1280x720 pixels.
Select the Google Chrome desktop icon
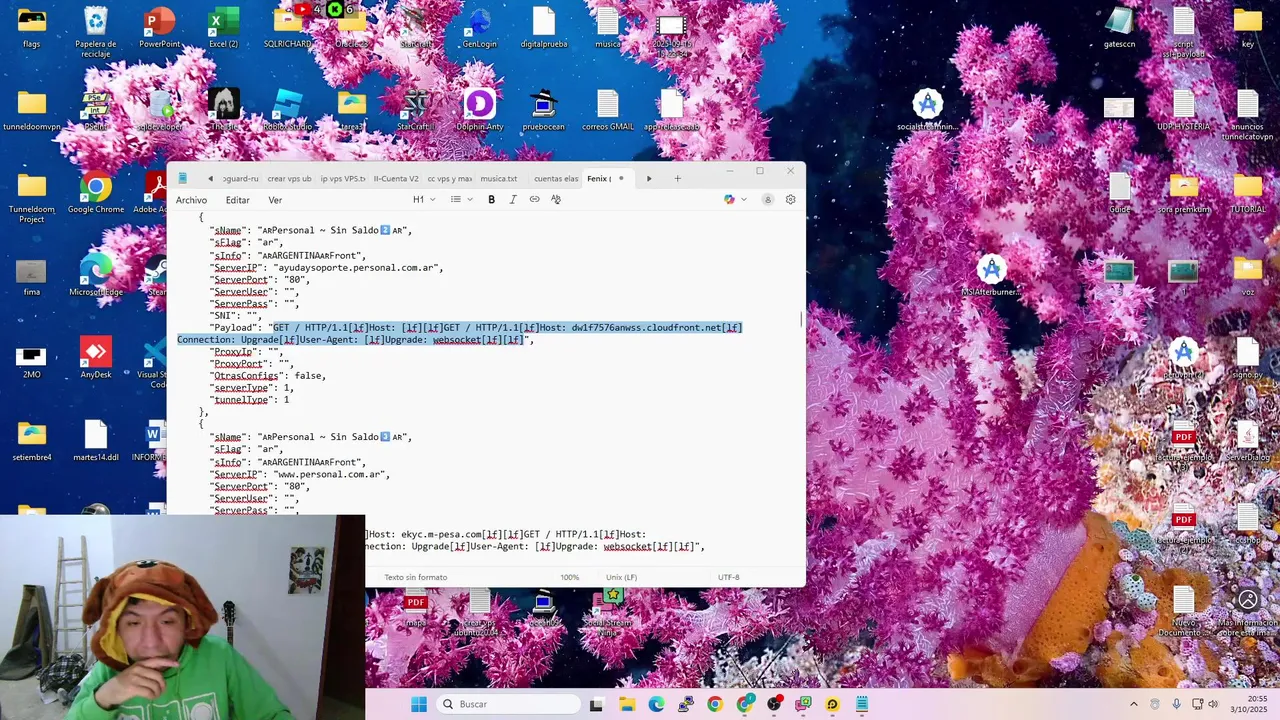click(x=96, y=194)
